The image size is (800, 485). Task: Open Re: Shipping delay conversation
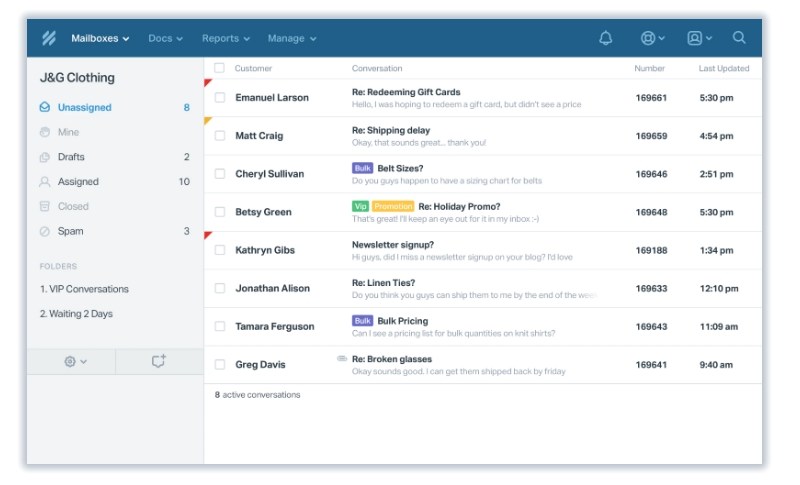[391, 130]
